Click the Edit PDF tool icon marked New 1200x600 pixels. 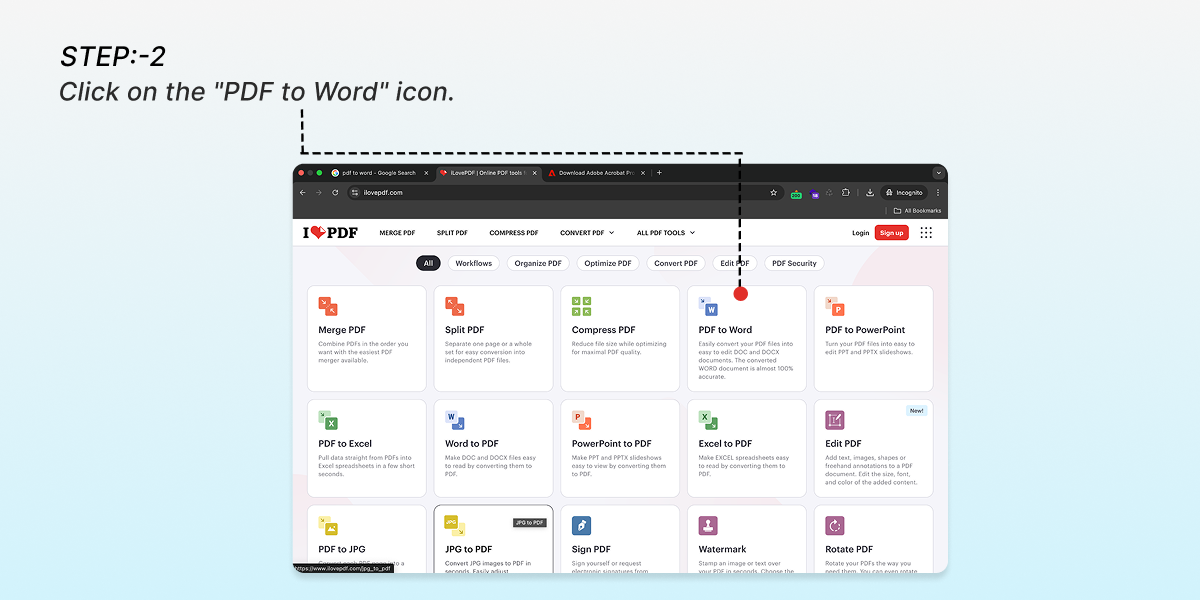pyautogui.click(x=834, y=419)
